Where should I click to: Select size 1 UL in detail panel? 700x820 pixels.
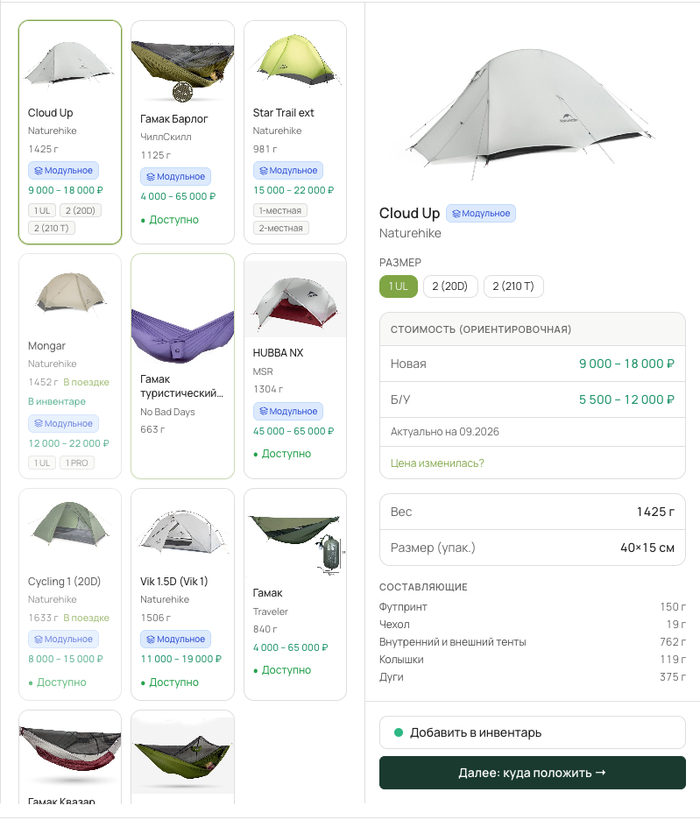pos(398,286)
